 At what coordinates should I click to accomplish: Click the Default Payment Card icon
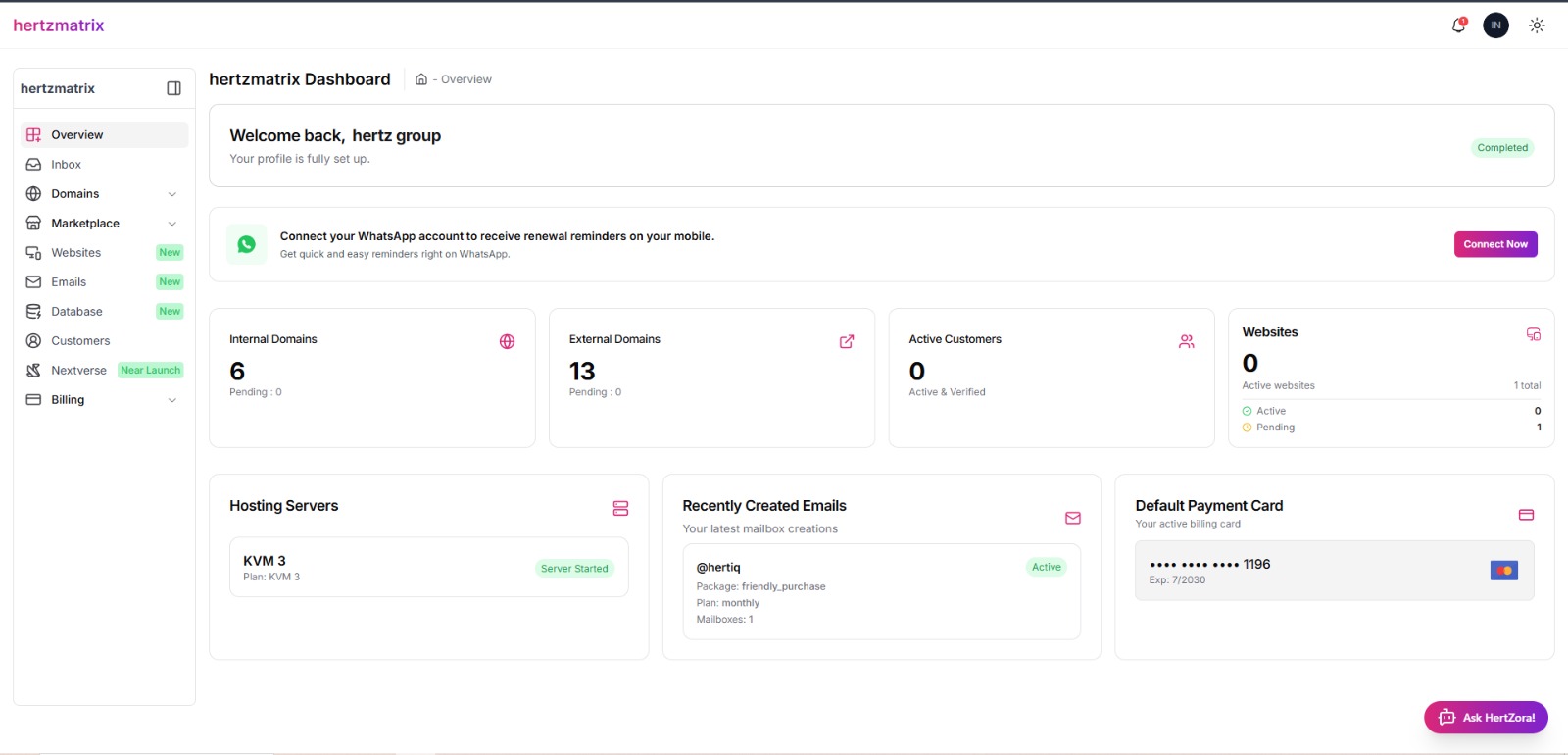[x=1526, y=515]
